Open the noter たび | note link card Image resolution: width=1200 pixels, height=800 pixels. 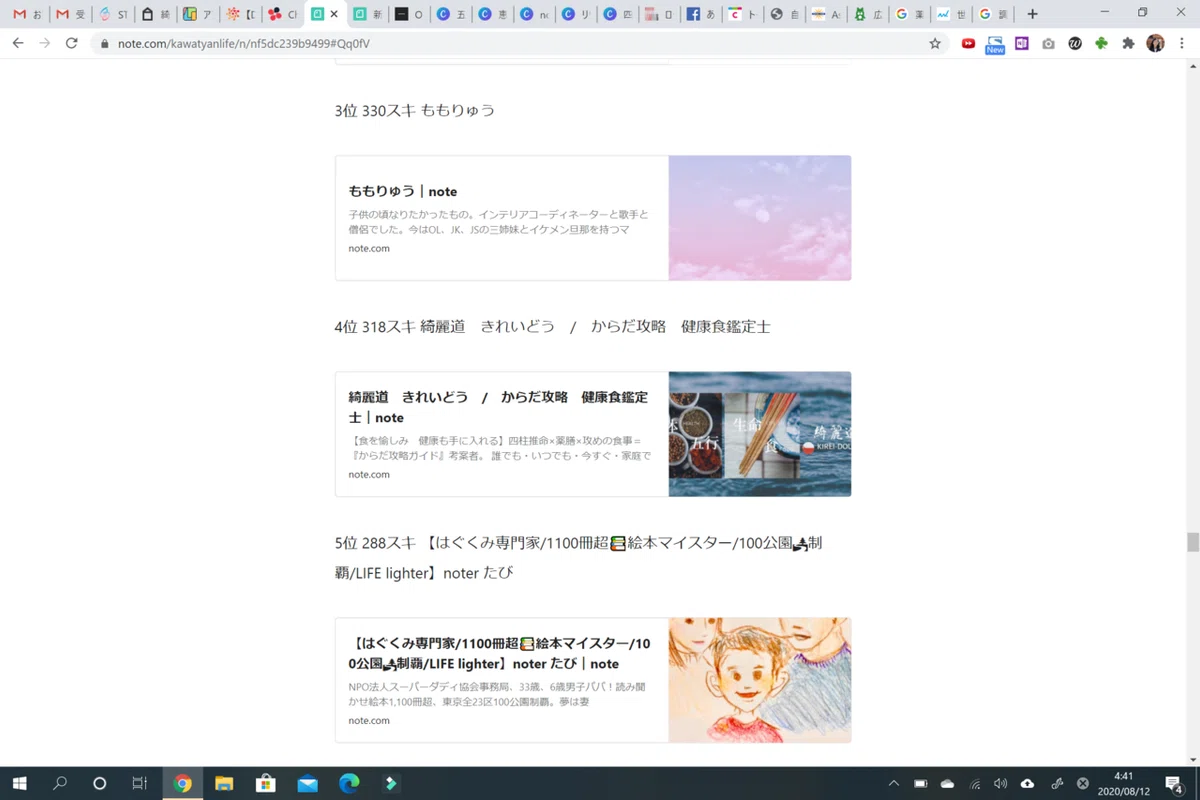pos(593,680)
